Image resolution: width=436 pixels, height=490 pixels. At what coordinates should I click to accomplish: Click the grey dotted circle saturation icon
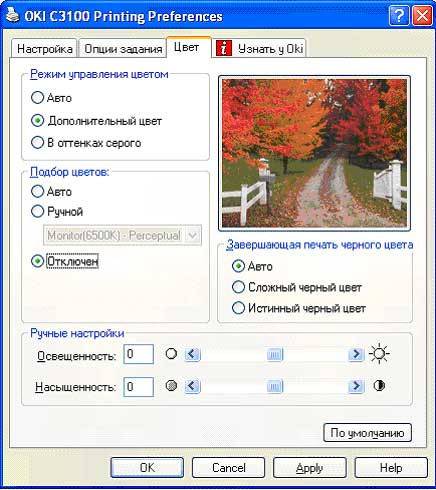171,386
